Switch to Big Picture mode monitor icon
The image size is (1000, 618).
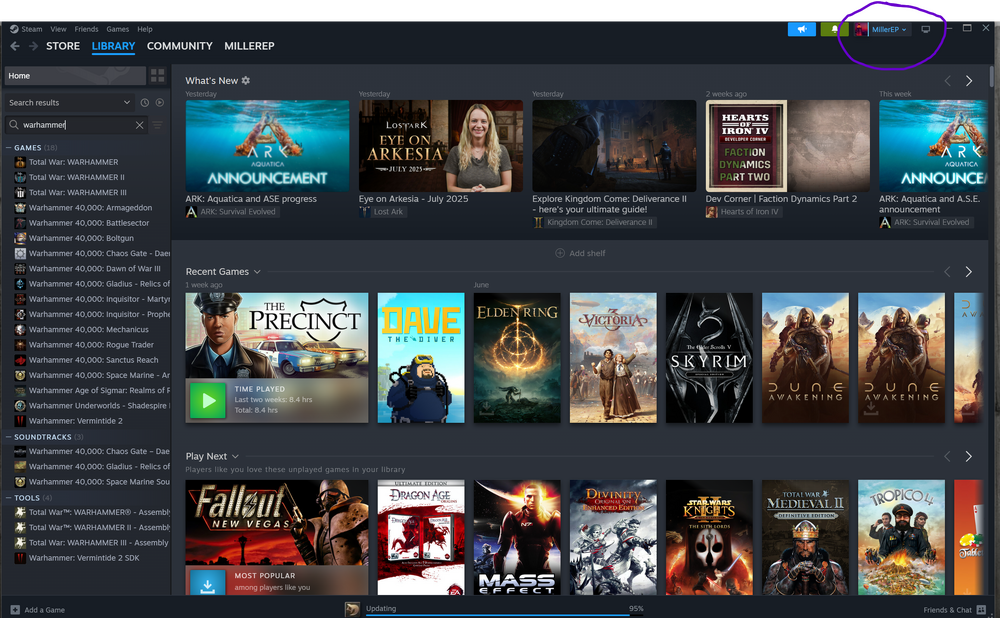point(926,29)
